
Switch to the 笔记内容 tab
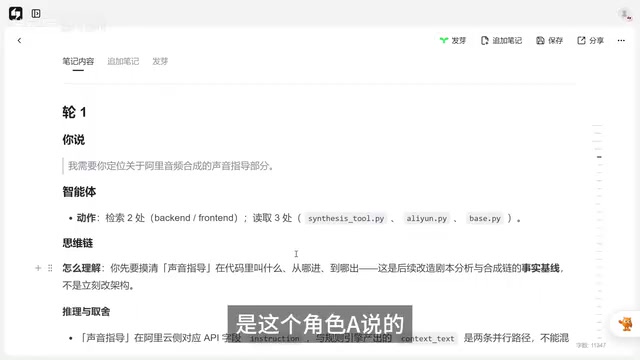click(x=78, y=61)
